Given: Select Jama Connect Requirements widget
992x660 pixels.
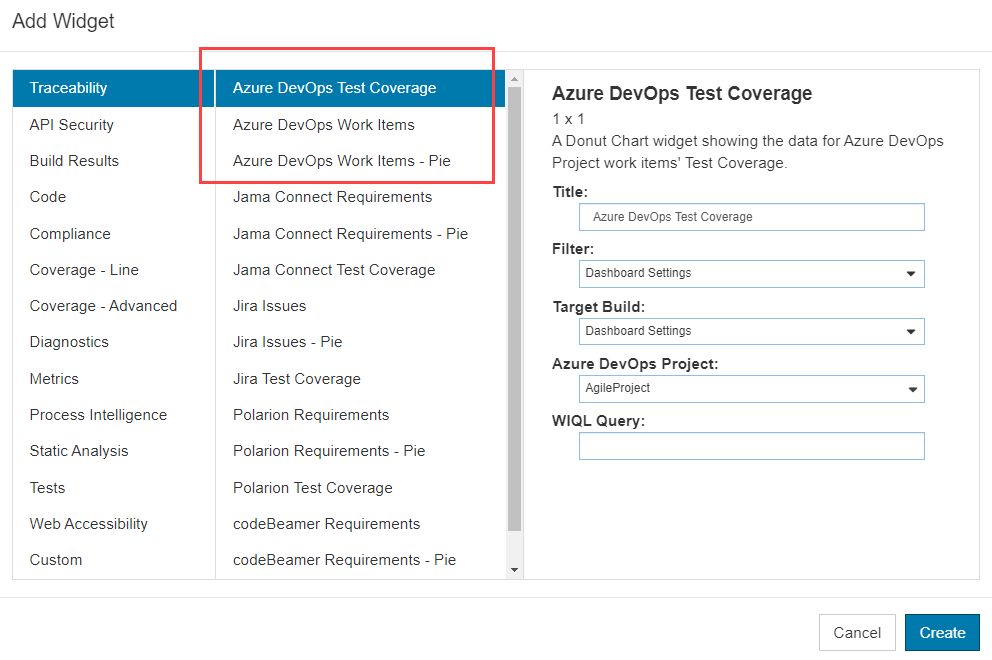Looking at the screenshot, I should 332,197.
